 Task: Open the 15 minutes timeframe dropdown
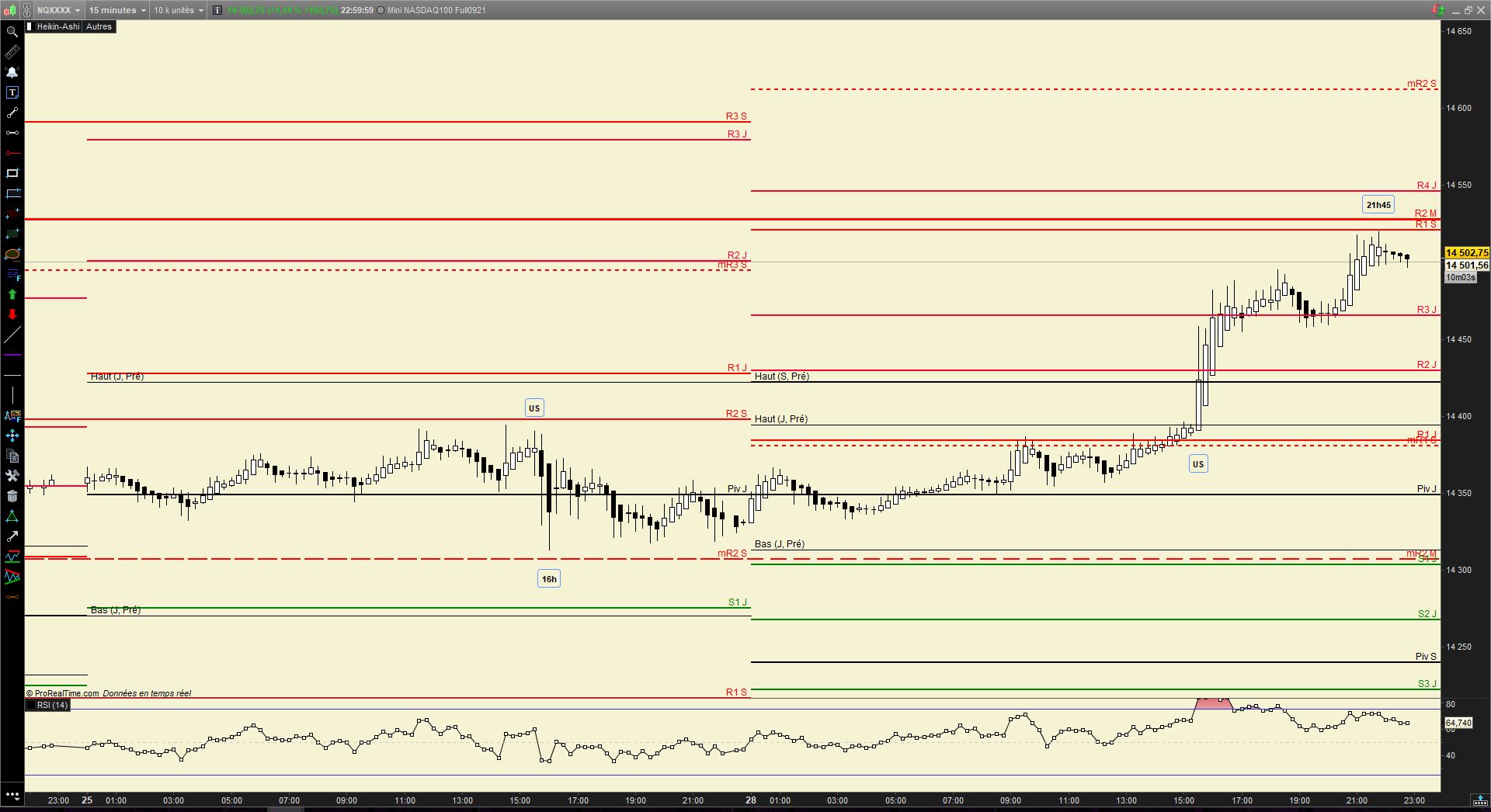117,10
